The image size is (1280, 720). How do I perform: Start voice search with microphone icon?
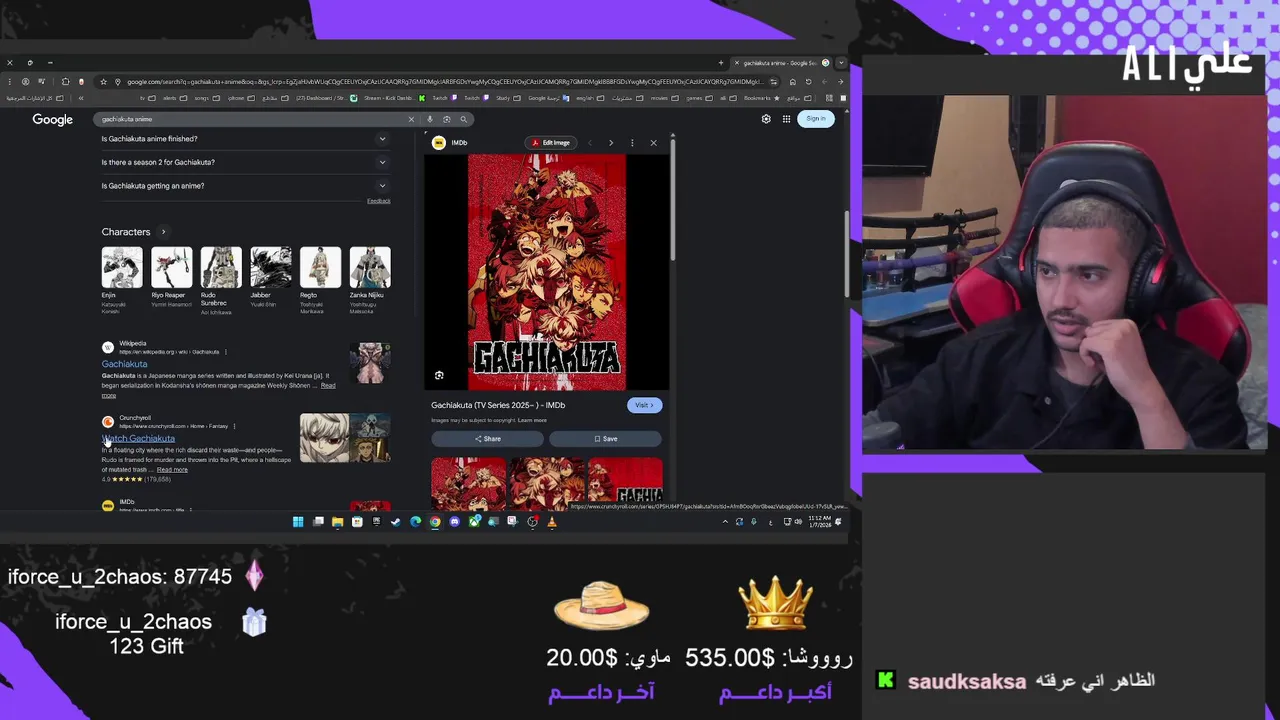click(x=430, y=119)
